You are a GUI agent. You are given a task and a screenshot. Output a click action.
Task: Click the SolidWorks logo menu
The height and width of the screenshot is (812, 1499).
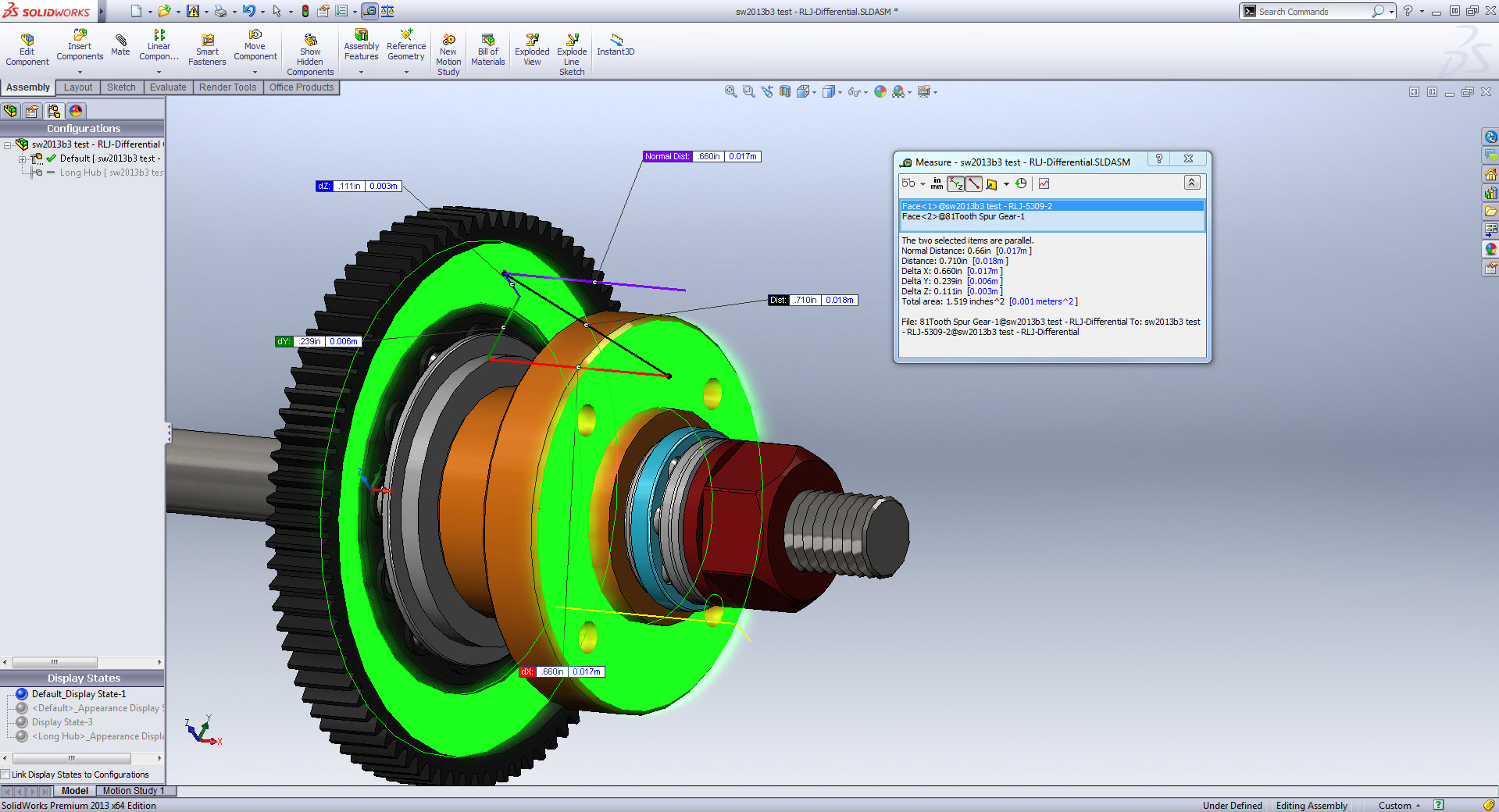point(47,11)
